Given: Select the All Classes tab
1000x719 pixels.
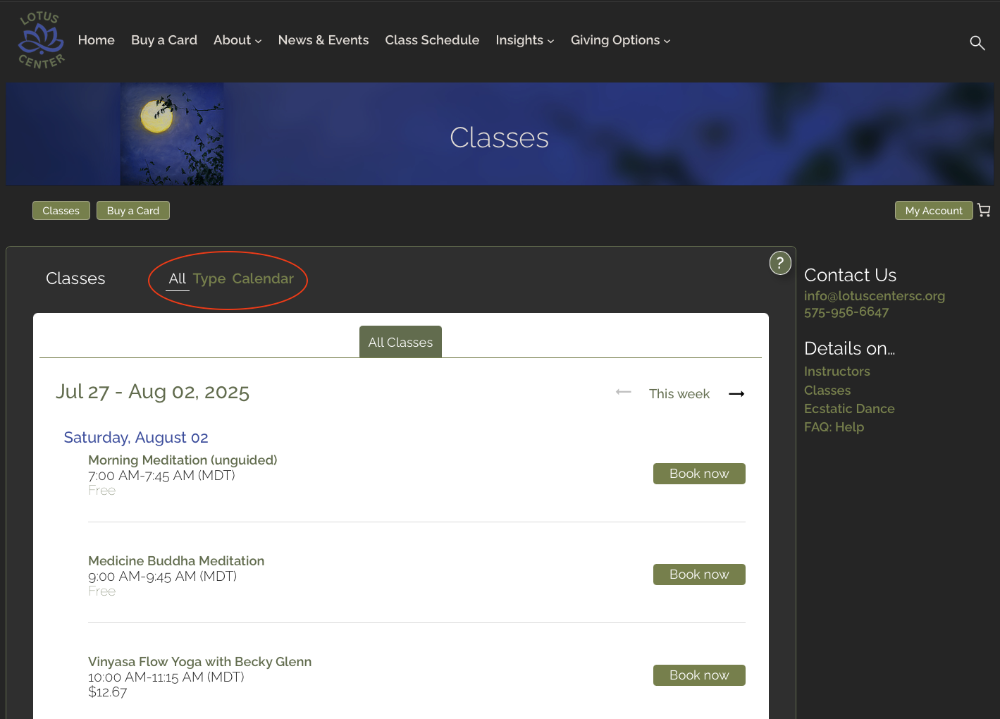Looking at the screenshot, I should tap(400, 342).
